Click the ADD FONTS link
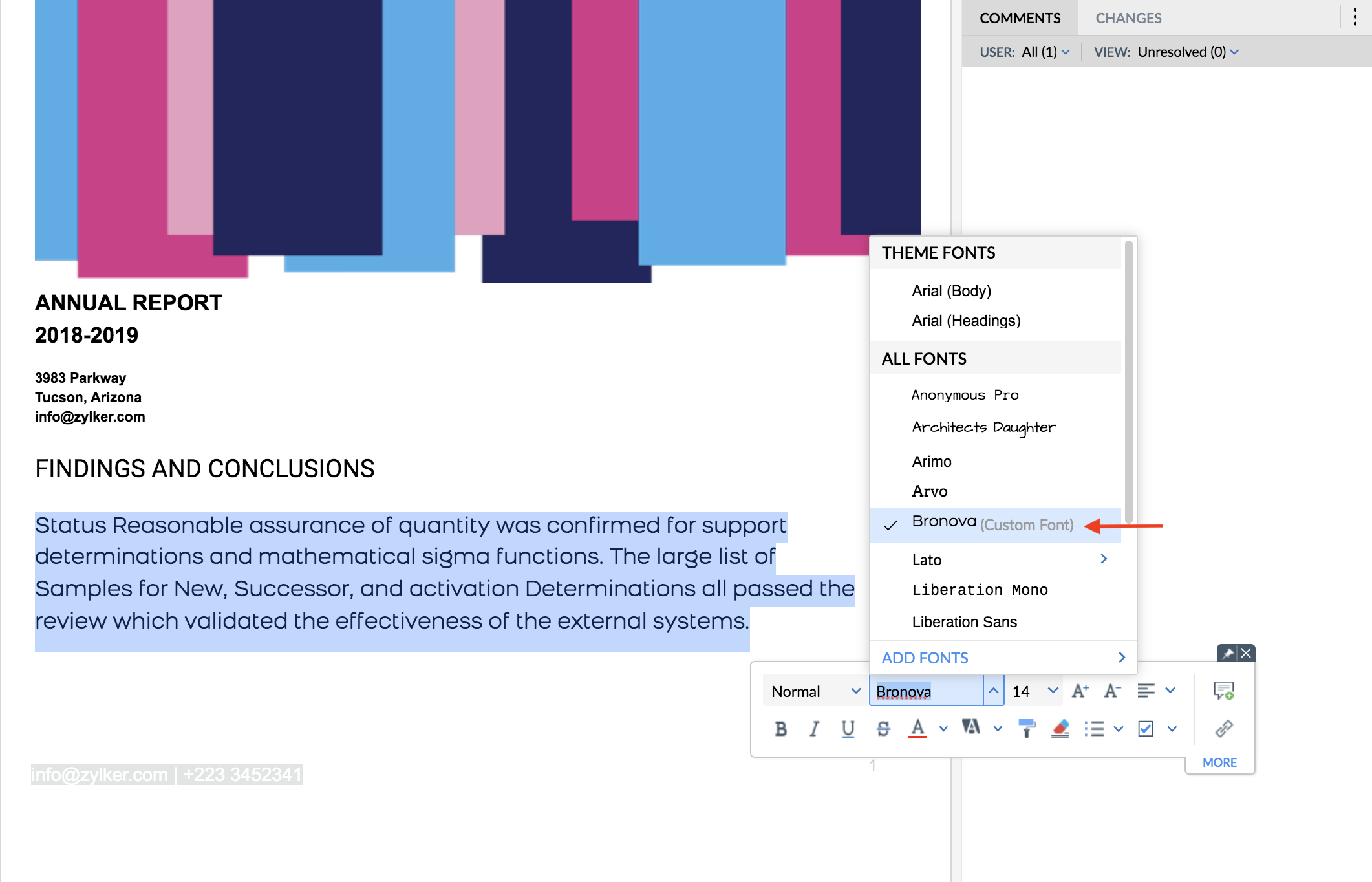This screenshot has width=1372, height=882. pyautogui.click(x=925, y=657)
